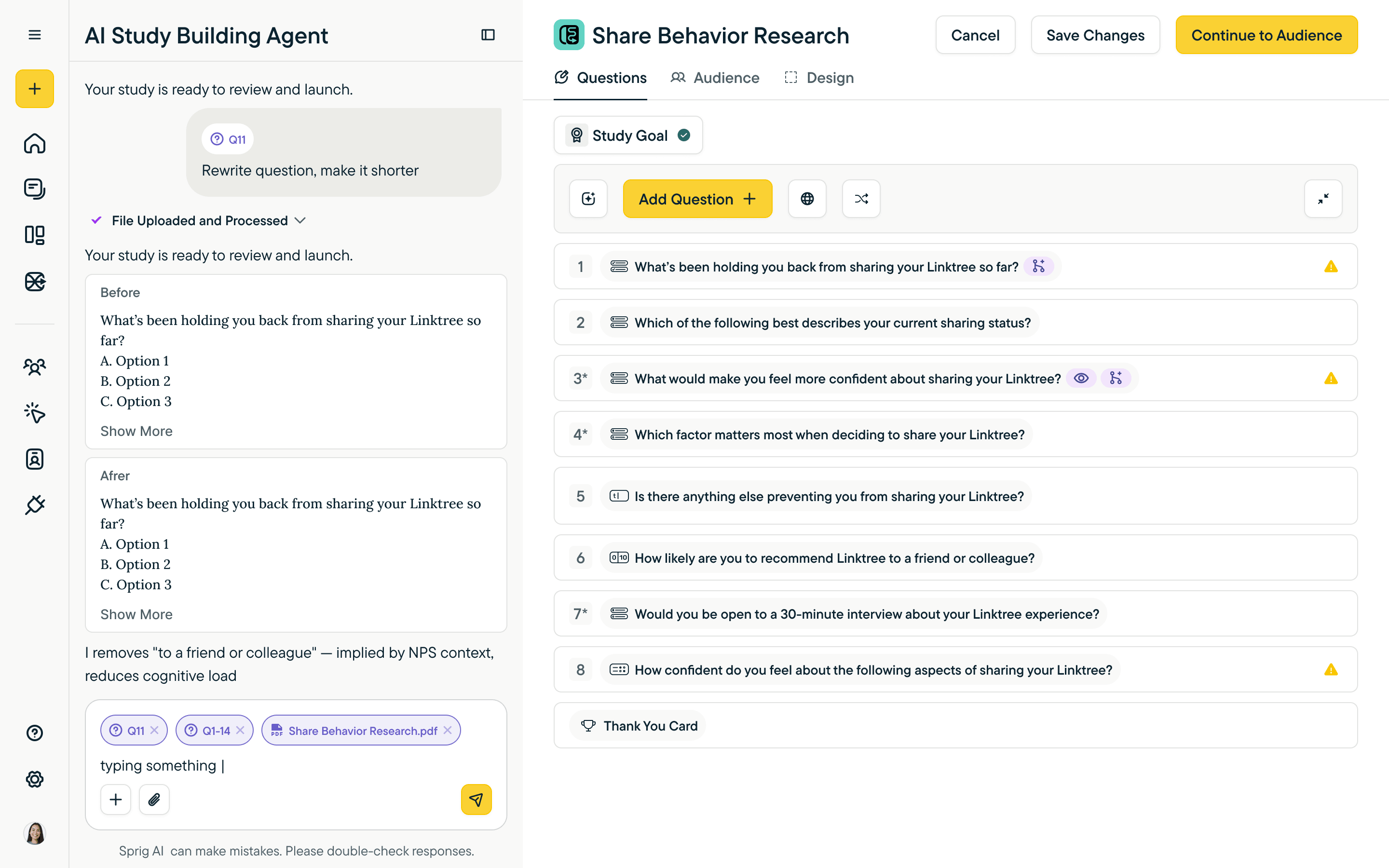The image size is (1389, 868).
Task: Open the hamburger menu in the sidebar
Action: pyautogui.click(x=34, y=35)
